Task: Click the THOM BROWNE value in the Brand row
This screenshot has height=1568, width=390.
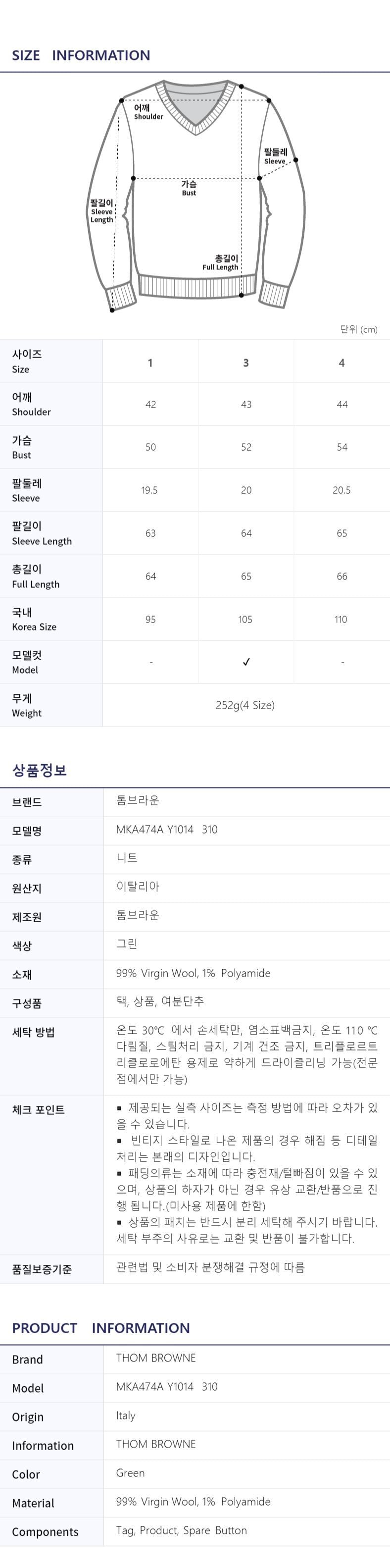Action: (x=156, y=1358)
